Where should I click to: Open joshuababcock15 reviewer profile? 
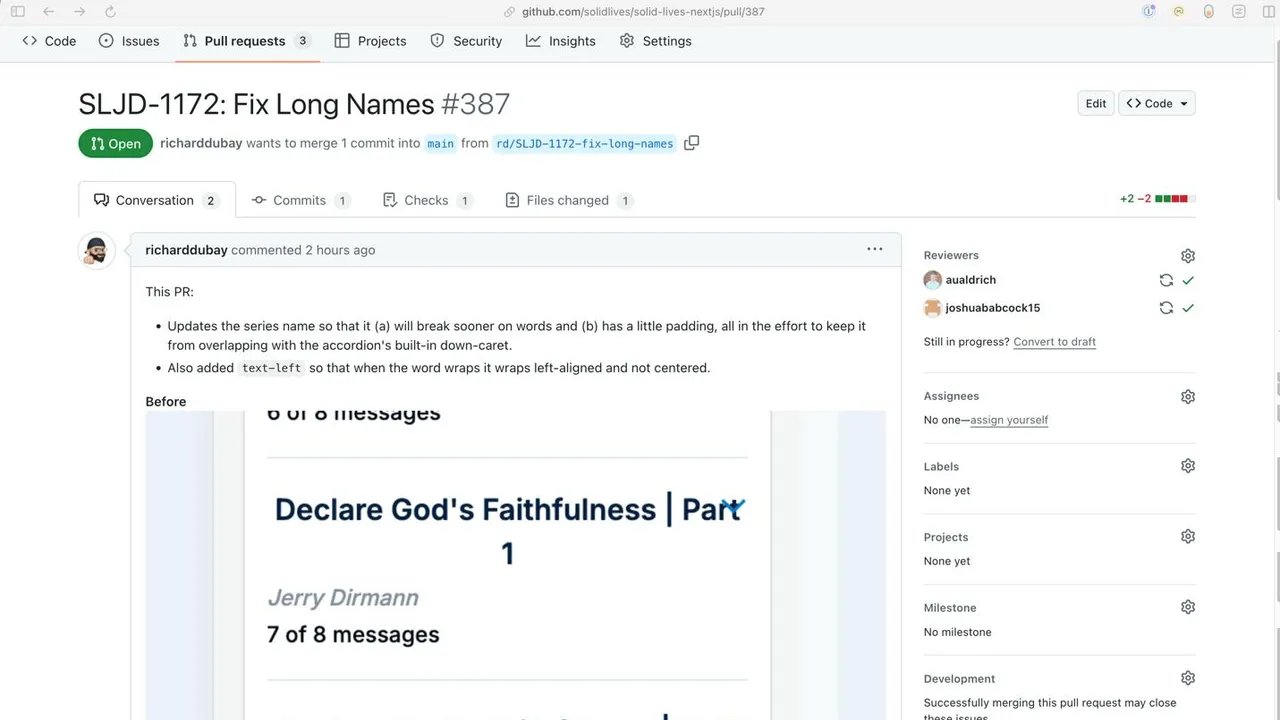993,308
